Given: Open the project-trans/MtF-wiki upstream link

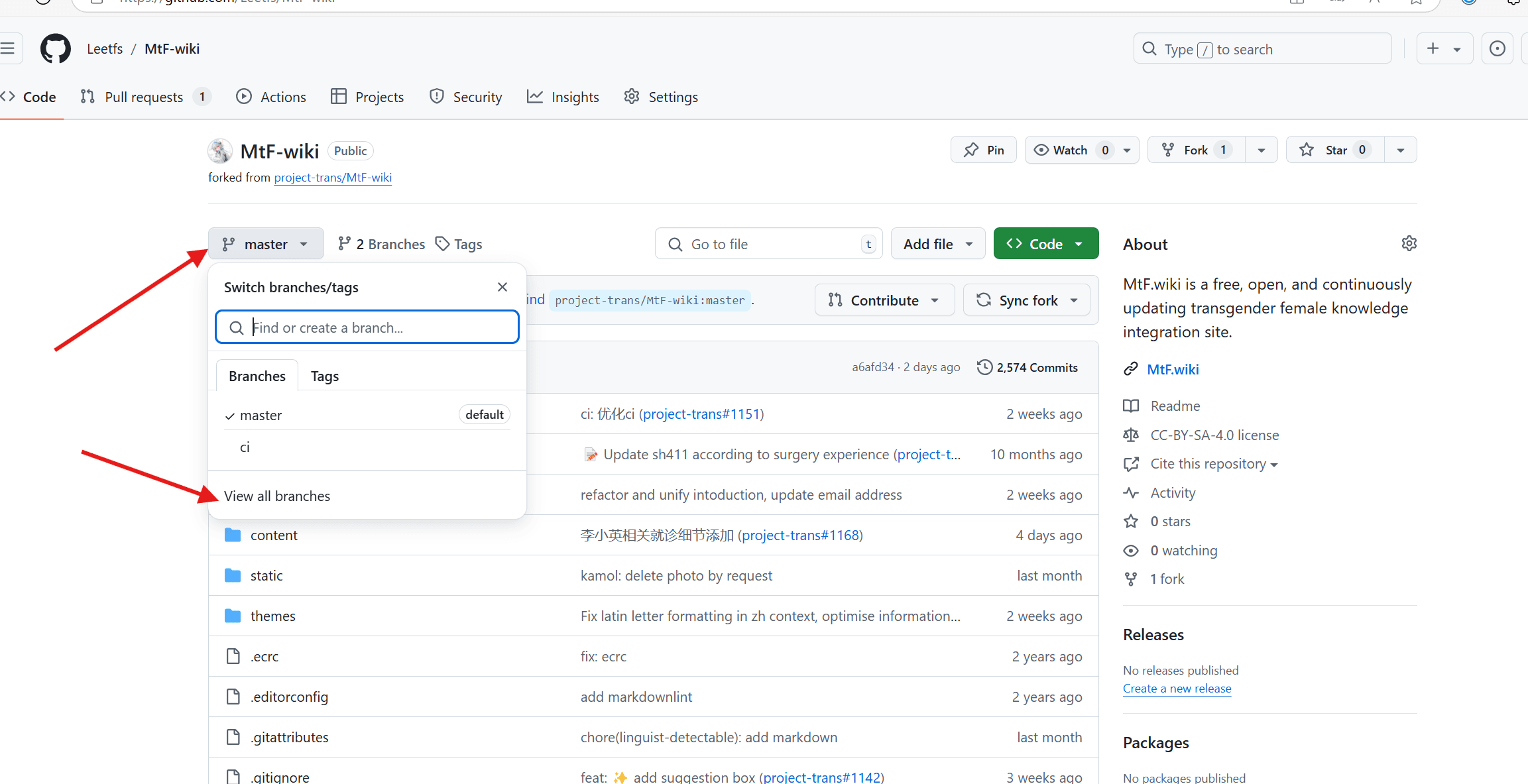Looking at the screenshot, I should [x=333, y=178].
